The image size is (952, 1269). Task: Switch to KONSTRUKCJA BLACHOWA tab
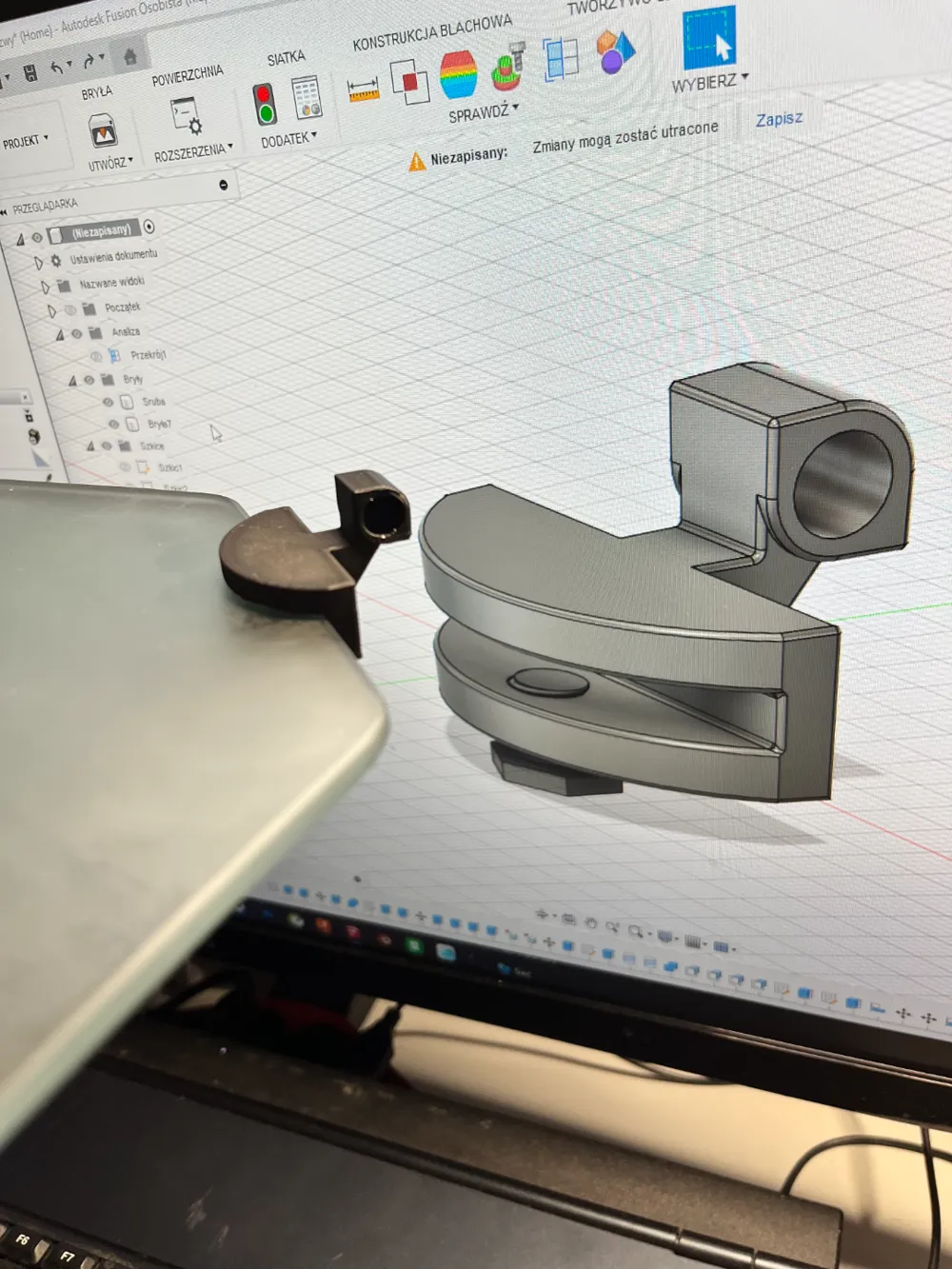[x=431, y=32]
